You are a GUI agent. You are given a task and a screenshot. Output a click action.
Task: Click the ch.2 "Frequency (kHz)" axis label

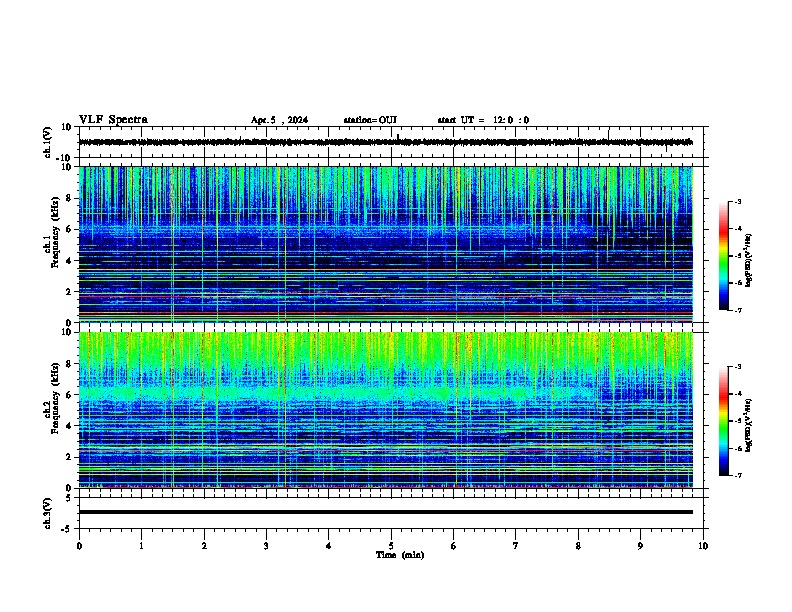pos(55,398)
